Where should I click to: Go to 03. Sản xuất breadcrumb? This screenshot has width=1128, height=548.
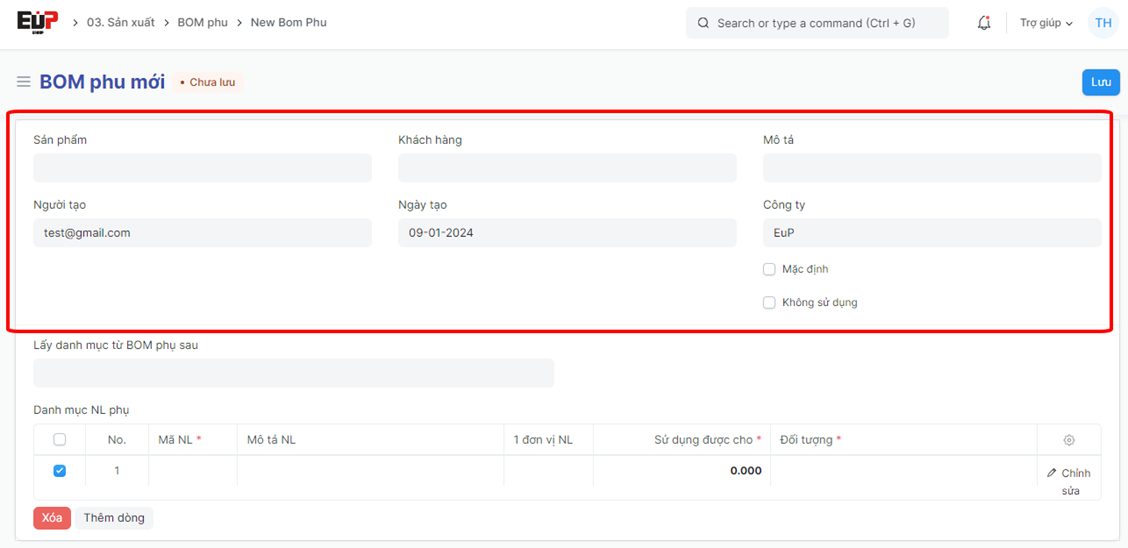click(121, 22)
